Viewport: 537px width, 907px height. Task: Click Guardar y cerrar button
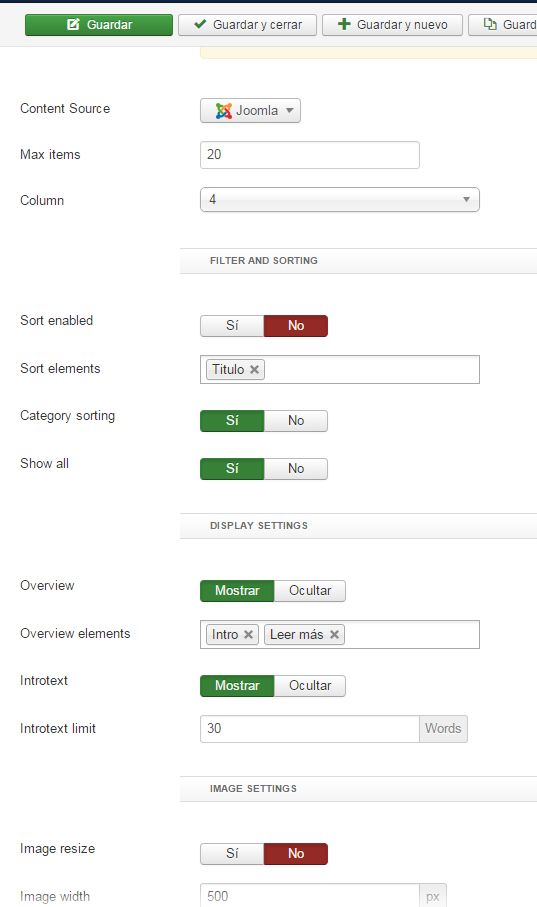[247, 25]
